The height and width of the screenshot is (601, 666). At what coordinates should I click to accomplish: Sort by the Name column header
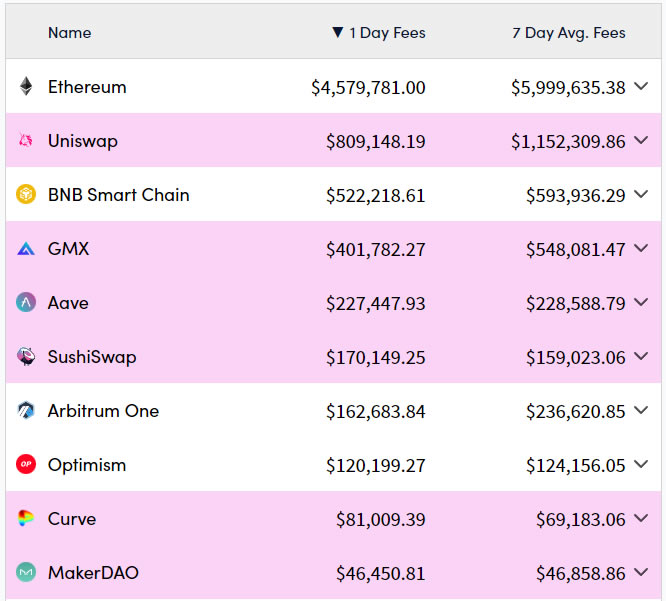(69, 33)
